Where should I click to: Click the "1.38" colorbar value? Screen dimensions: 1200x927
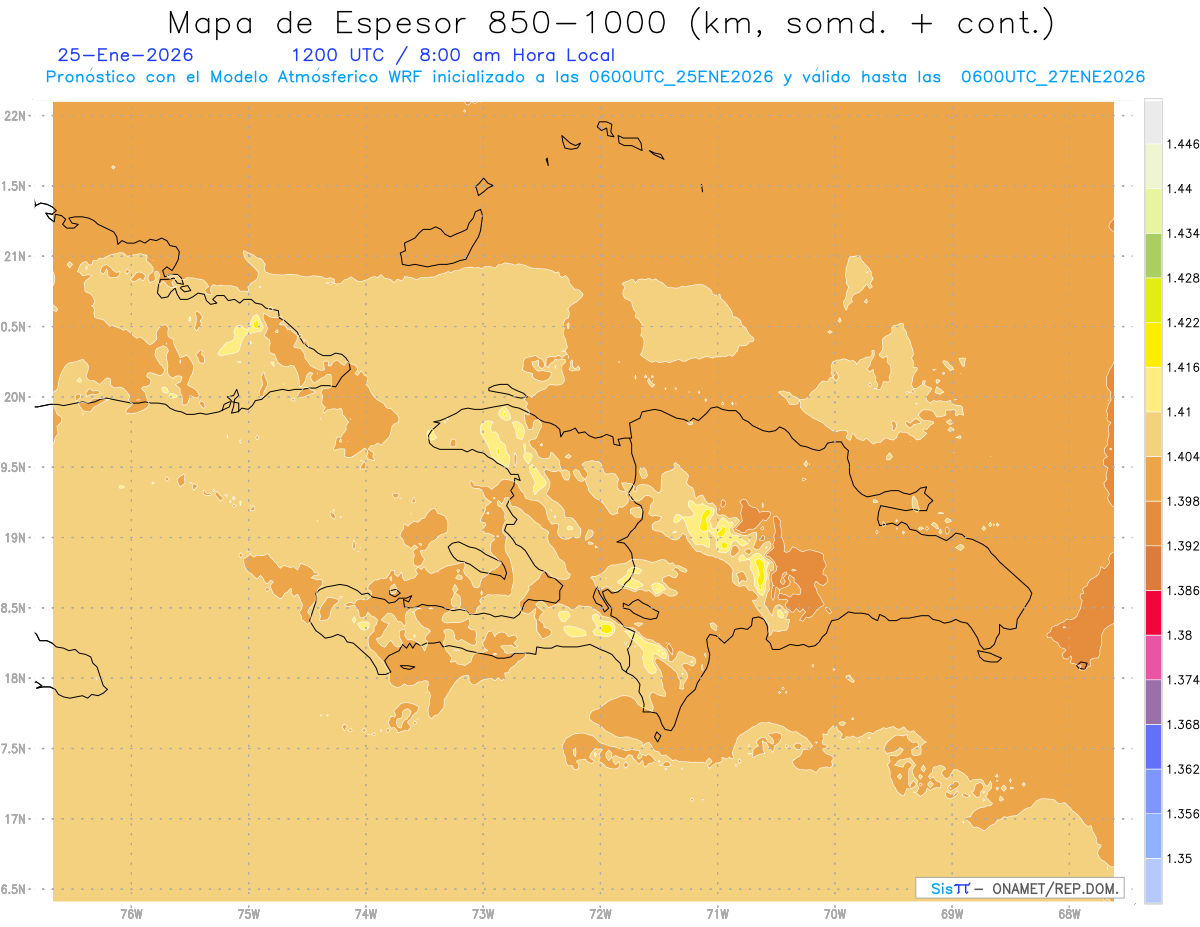[x=1180, y=635]
